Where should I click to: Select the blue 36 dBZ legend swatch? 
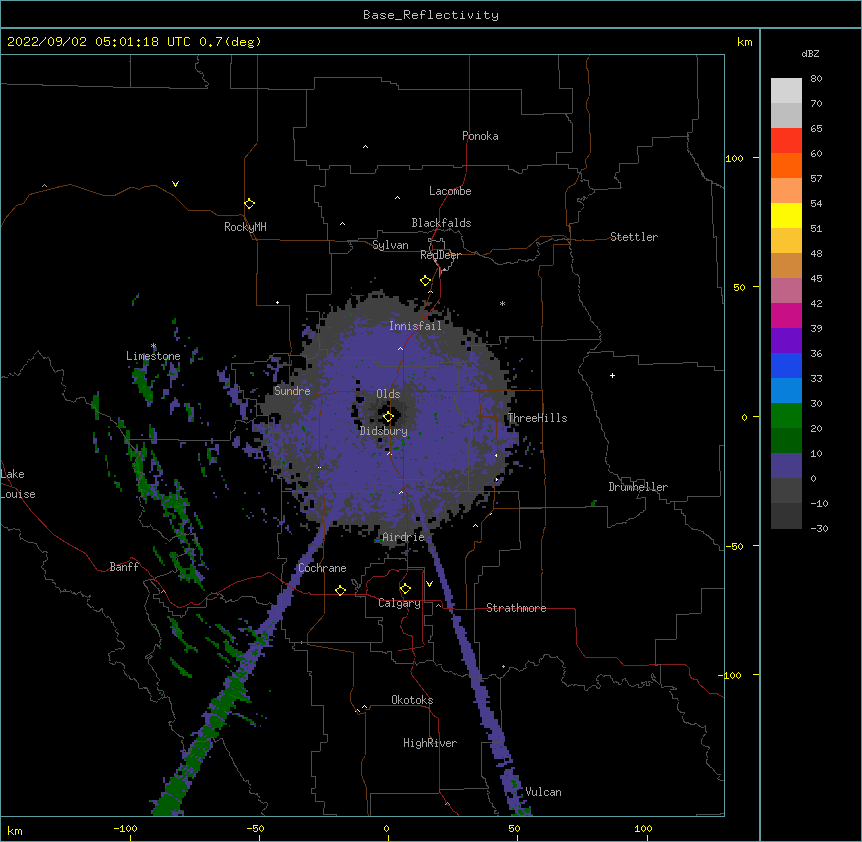click(786, 365)
